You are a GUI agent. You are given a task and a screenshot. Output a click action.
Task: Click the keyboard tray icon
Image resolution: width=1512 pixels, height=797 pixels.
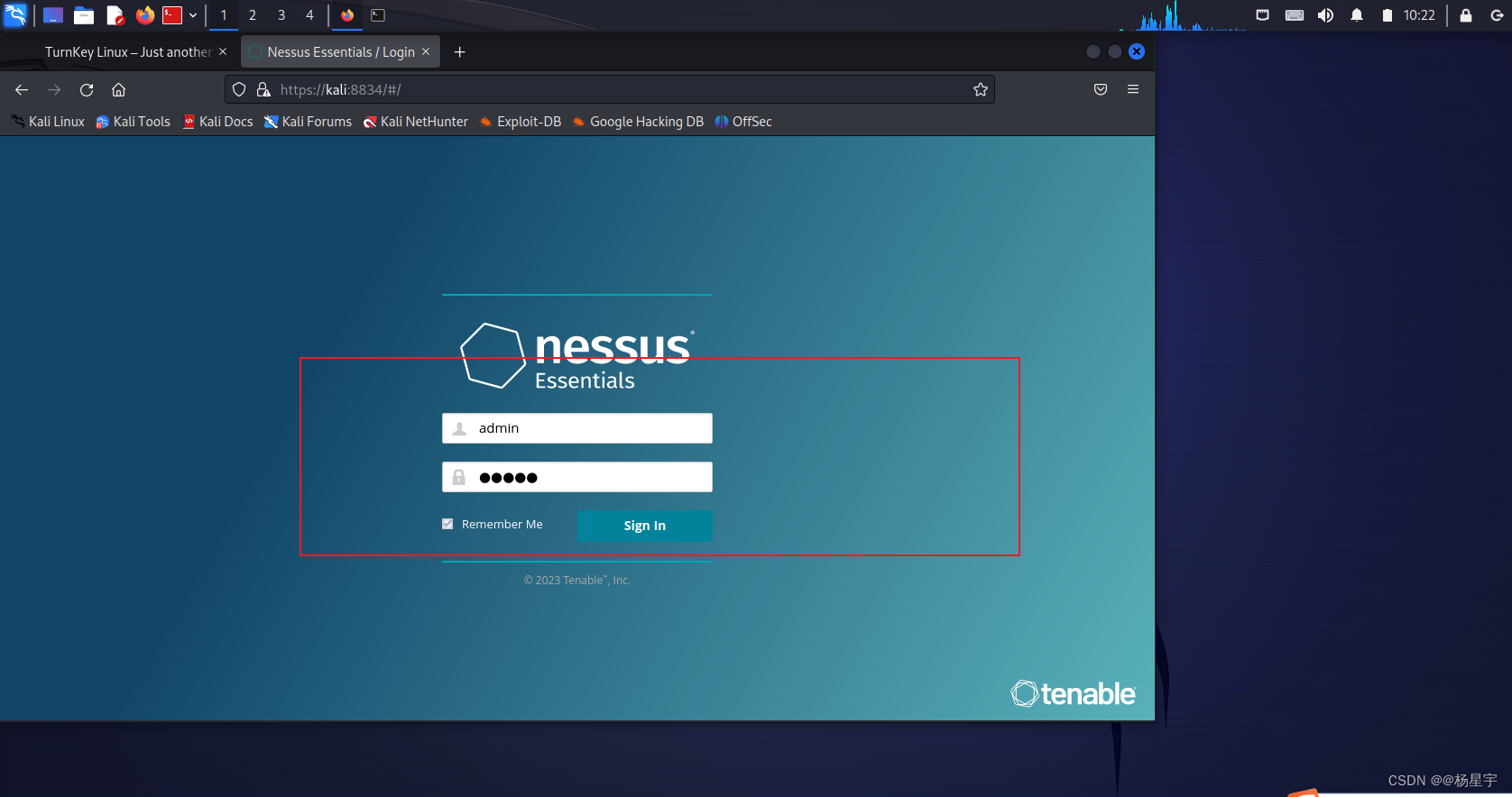(1295, 15)
